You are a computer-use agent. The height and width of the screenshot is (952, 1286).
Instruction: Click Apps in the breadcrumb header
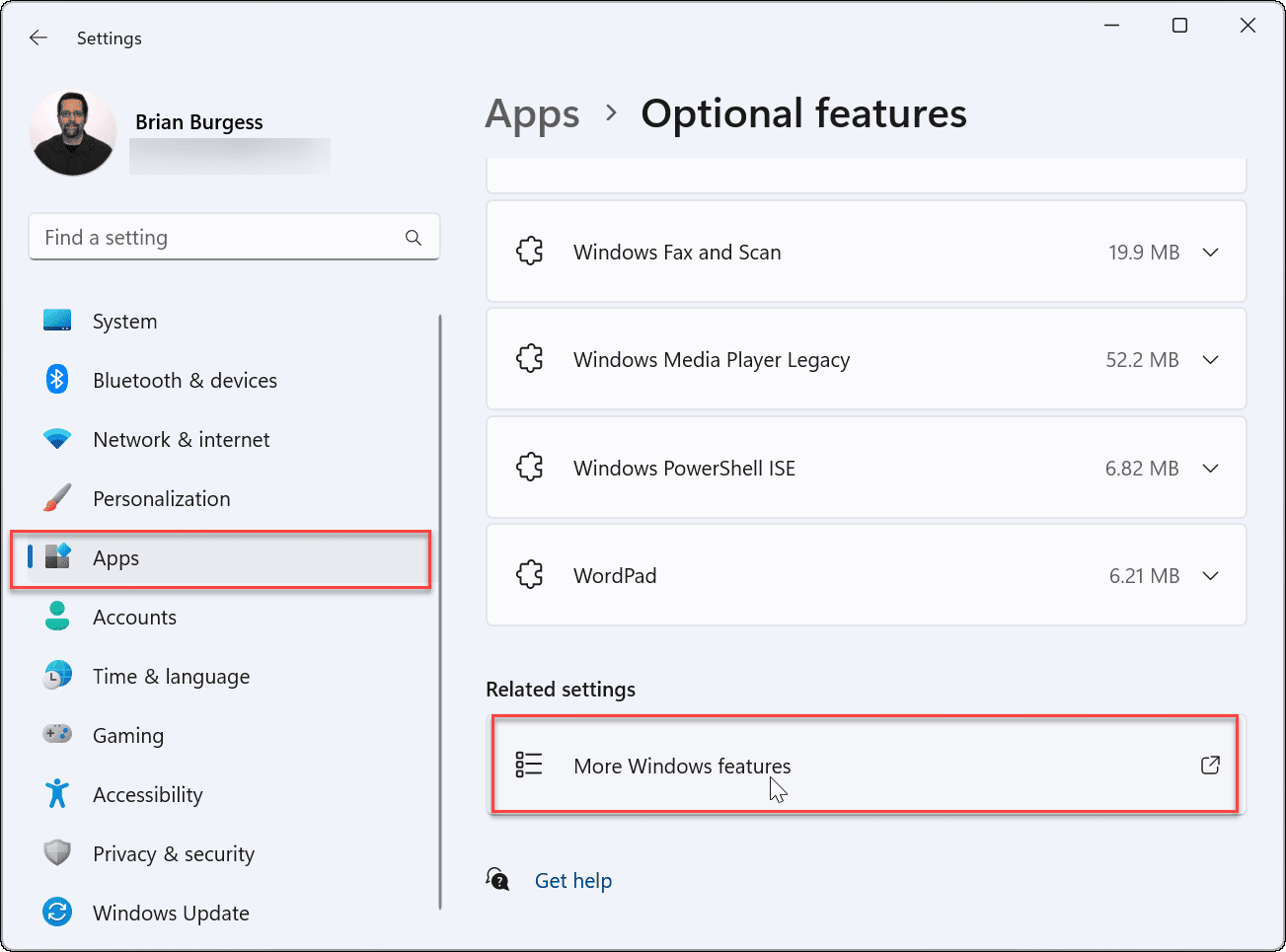(532, 113)
